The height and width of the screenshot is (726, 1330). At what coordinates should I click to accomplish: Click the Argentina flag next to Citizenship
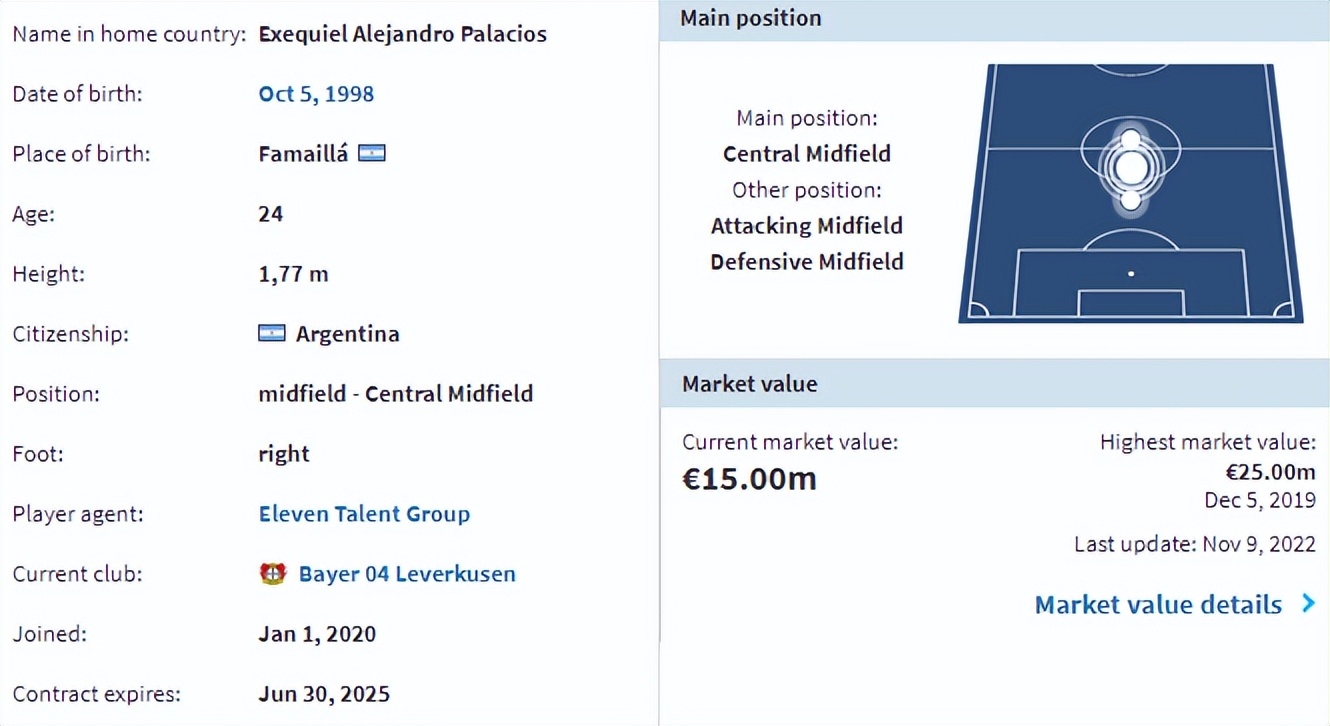click(272, 334)
